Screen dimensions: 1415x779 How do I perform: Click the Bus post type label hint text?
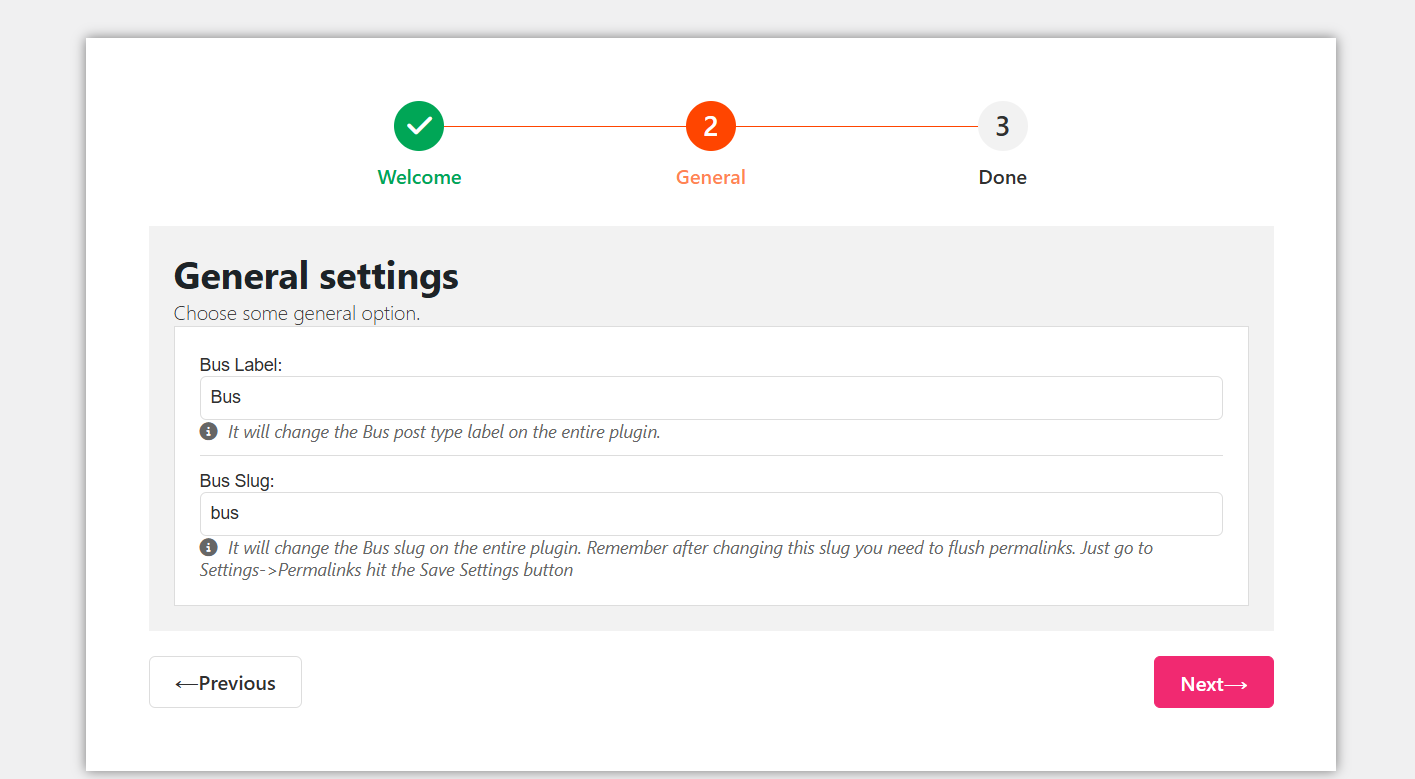(x=444, y=432)
